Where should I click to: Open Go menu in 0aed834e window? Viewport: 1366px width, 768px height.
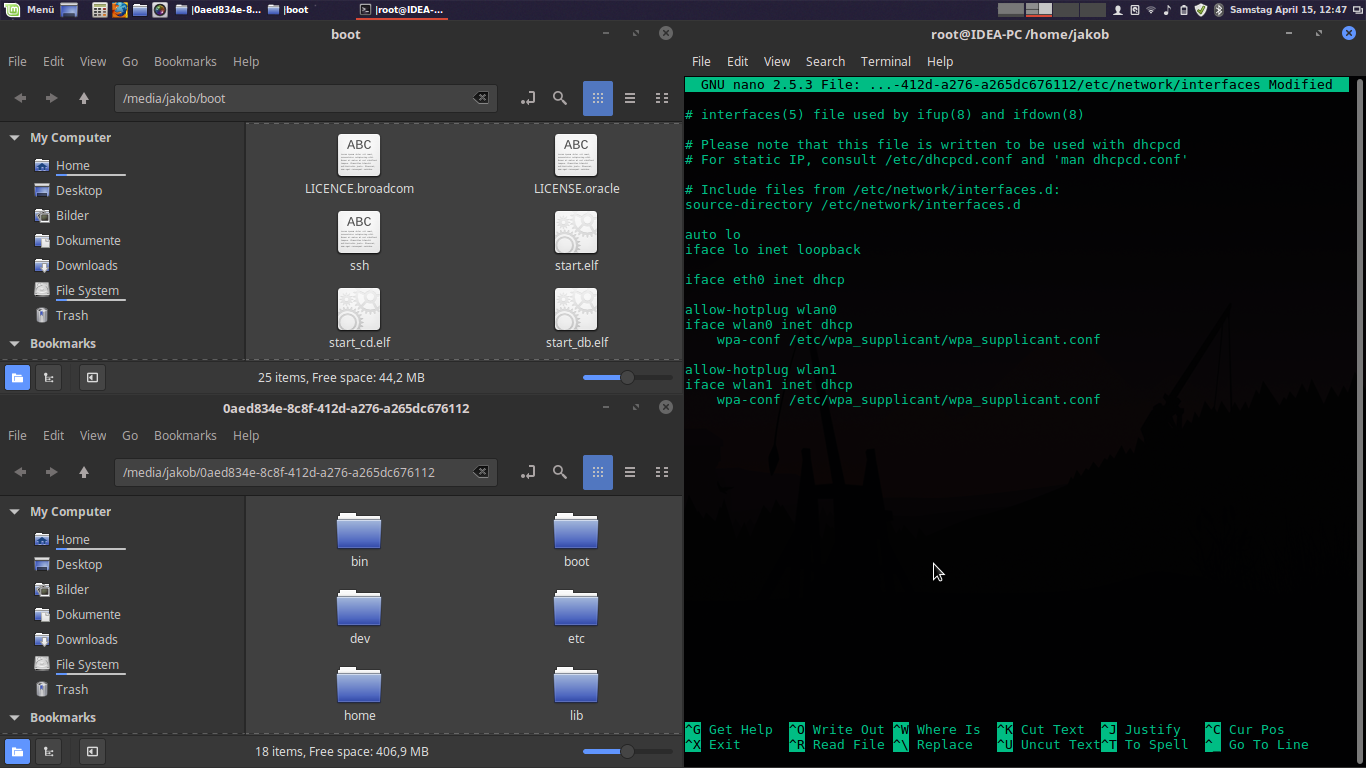(x=130, y=435)
